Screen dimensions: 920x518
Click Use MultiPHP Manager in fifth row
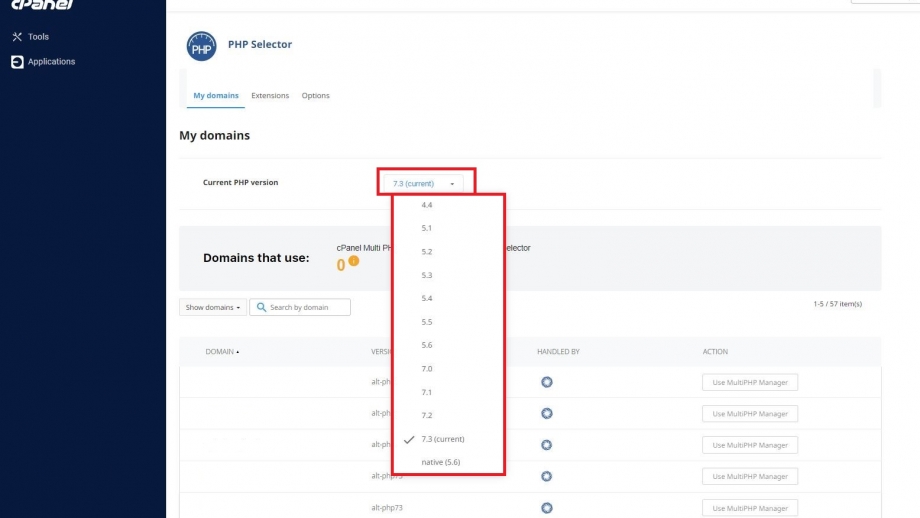[x=750, y=509]
